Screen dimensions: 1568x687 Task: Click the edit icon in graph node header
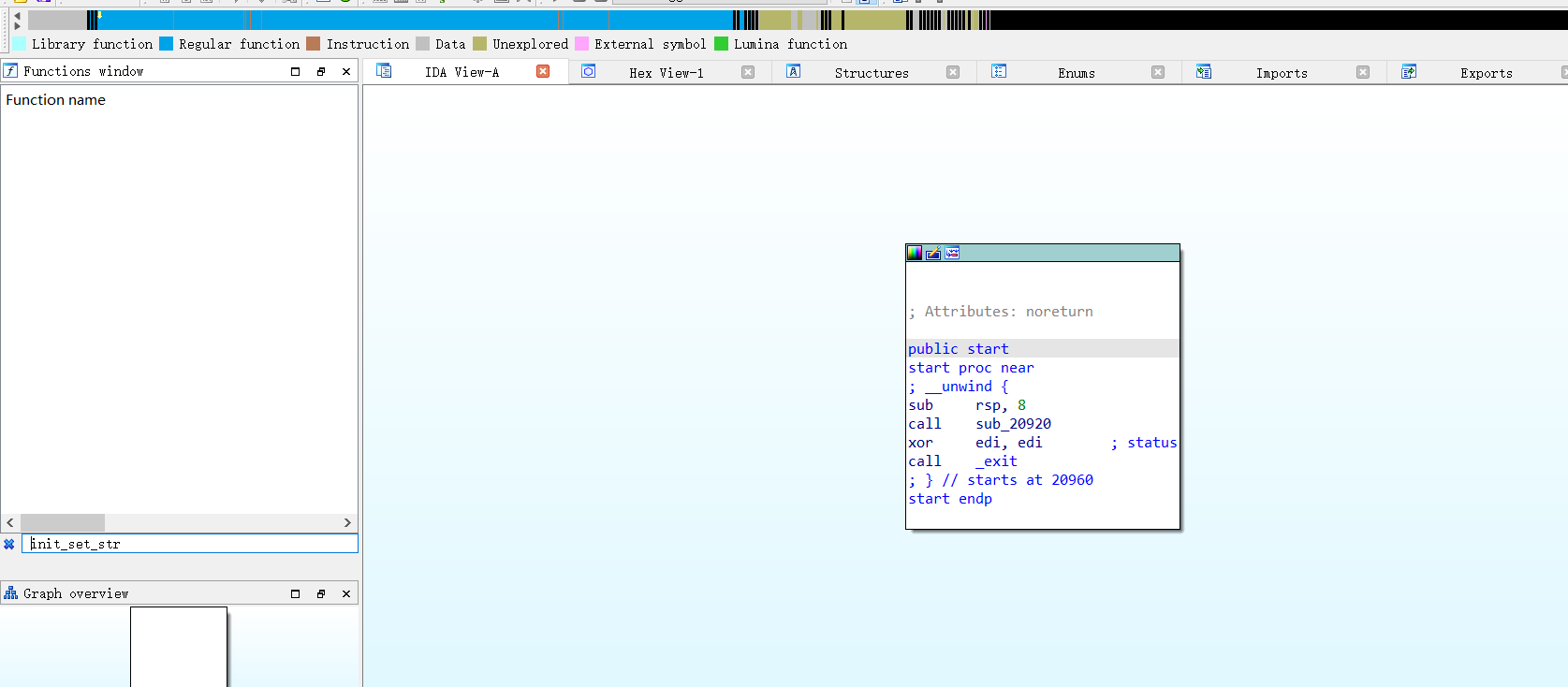933,253
